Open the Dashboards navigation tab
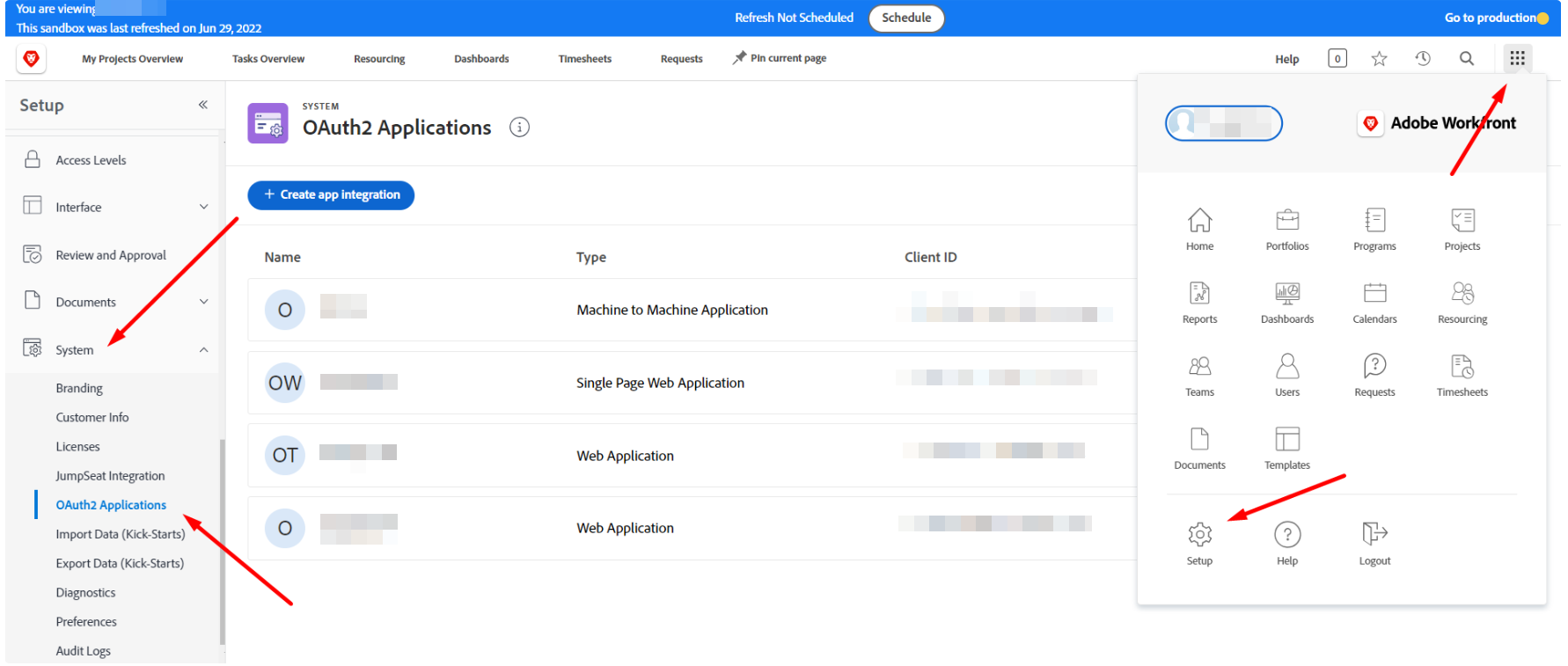 (481, 59)
